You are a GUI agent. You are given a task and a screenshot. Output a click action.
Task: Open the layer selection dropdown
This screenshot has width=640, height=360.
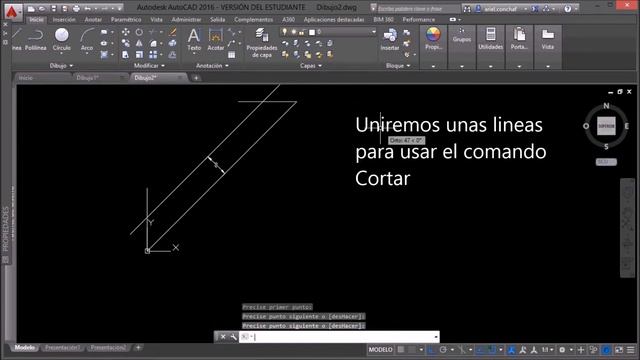pyautogui.click(x=373, y=32)
